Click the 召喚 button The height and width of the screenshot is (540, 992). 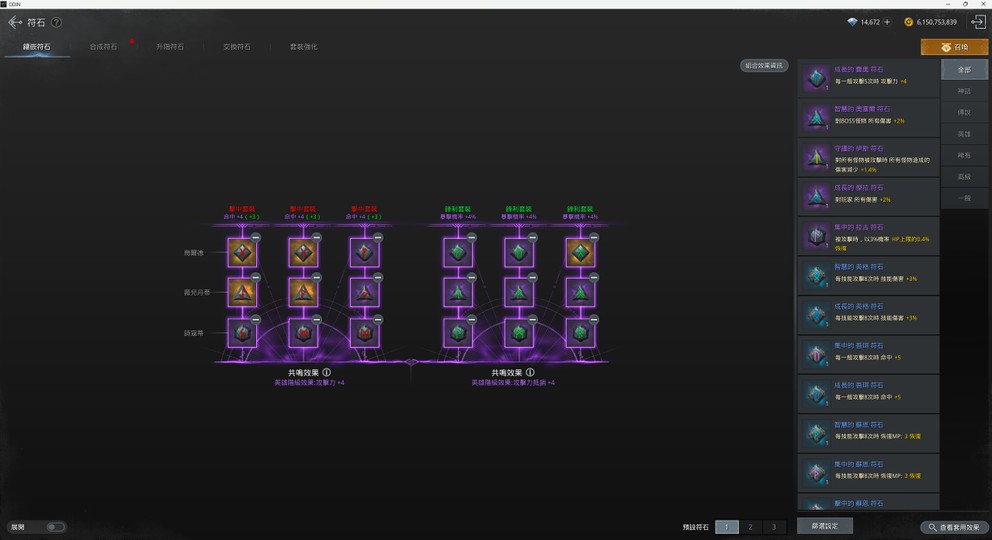954,47
